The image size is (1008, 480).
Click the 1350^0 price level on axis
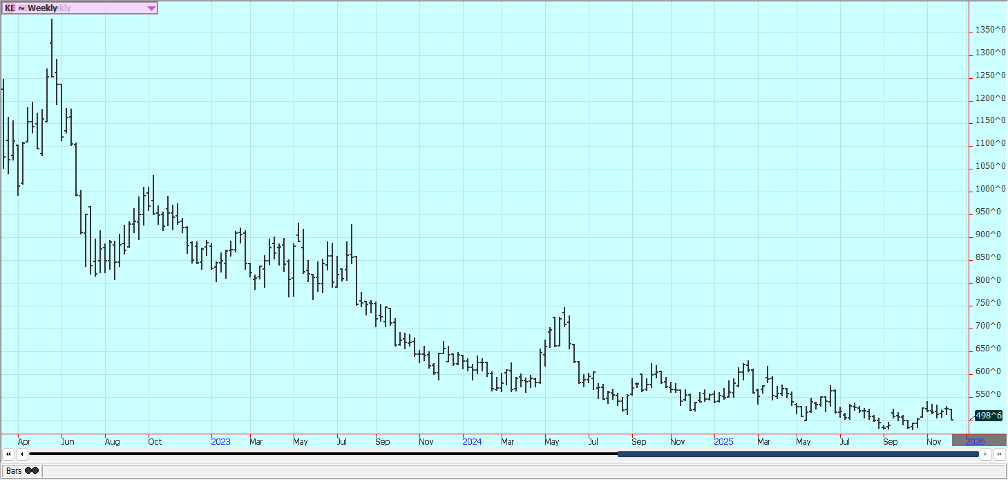click(991, 30)
